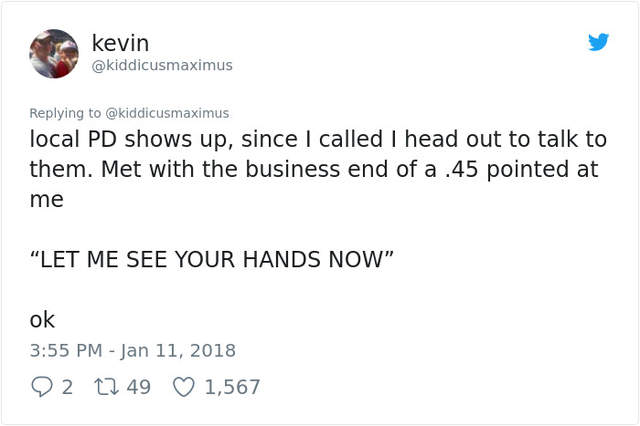
Task: Click @kiddicusmaximus in the "Replying to" line
Action: pos(168,113)
